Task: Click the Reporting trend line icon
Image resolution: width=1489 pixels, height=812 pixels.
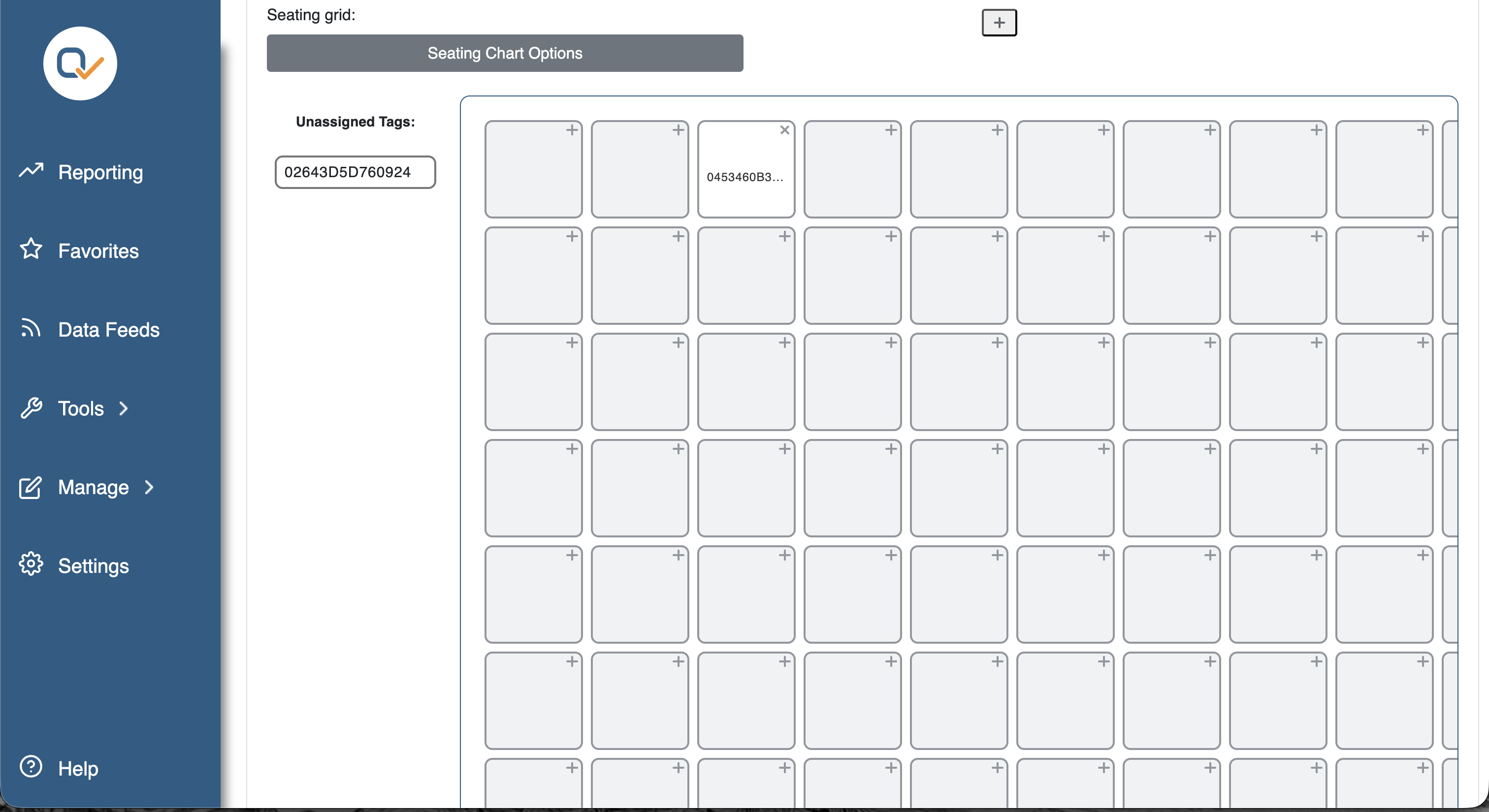Action: (x=31, y=170)
